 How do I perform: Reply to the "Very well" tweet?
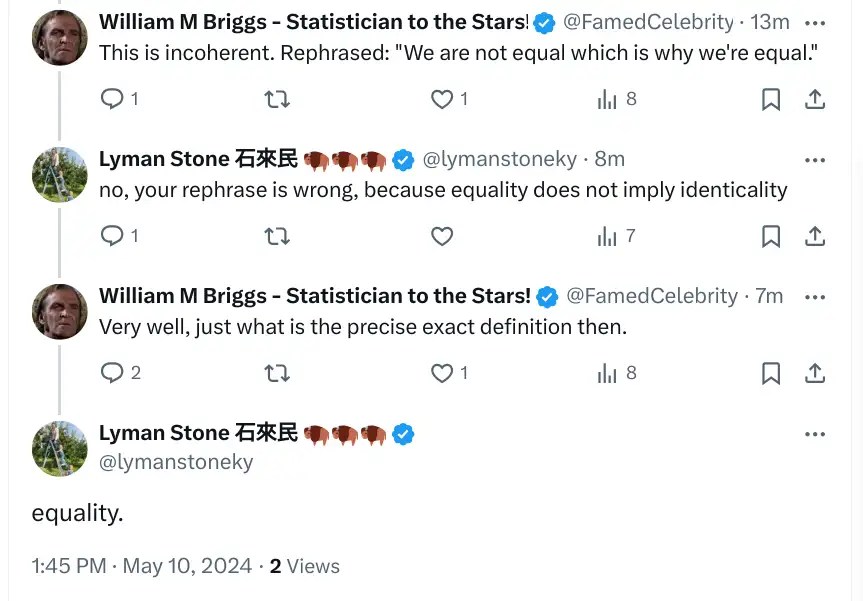click(x=113, y=373)
